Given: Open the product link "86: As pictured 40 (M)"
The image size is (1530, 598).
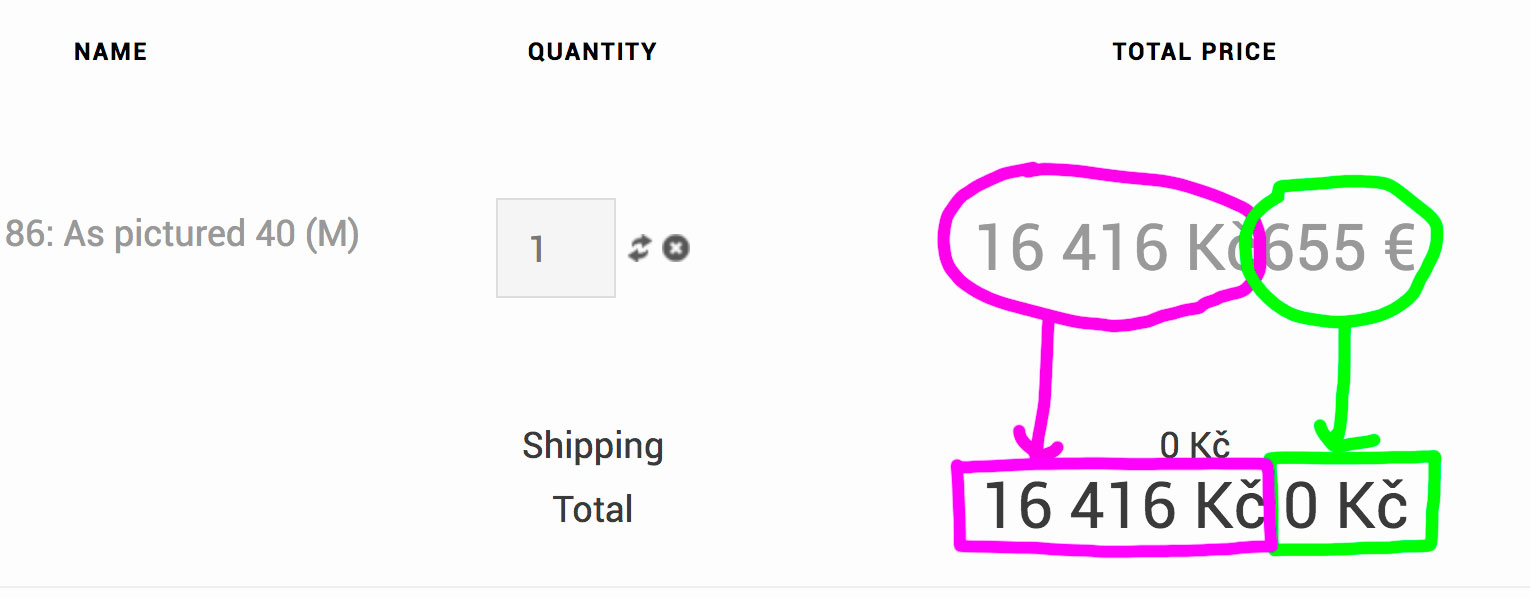Looking at the screenshot, I should pos(182,234).
